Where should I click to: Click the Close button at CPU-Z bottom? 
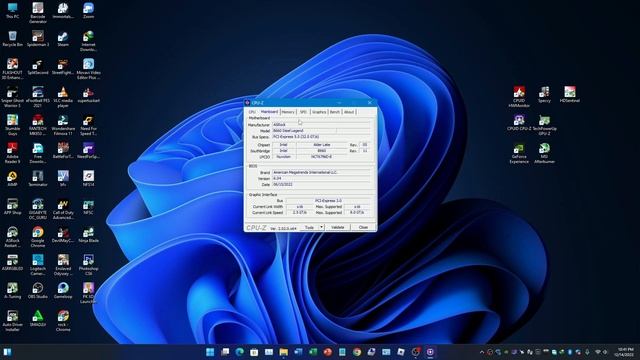(363, 227)
